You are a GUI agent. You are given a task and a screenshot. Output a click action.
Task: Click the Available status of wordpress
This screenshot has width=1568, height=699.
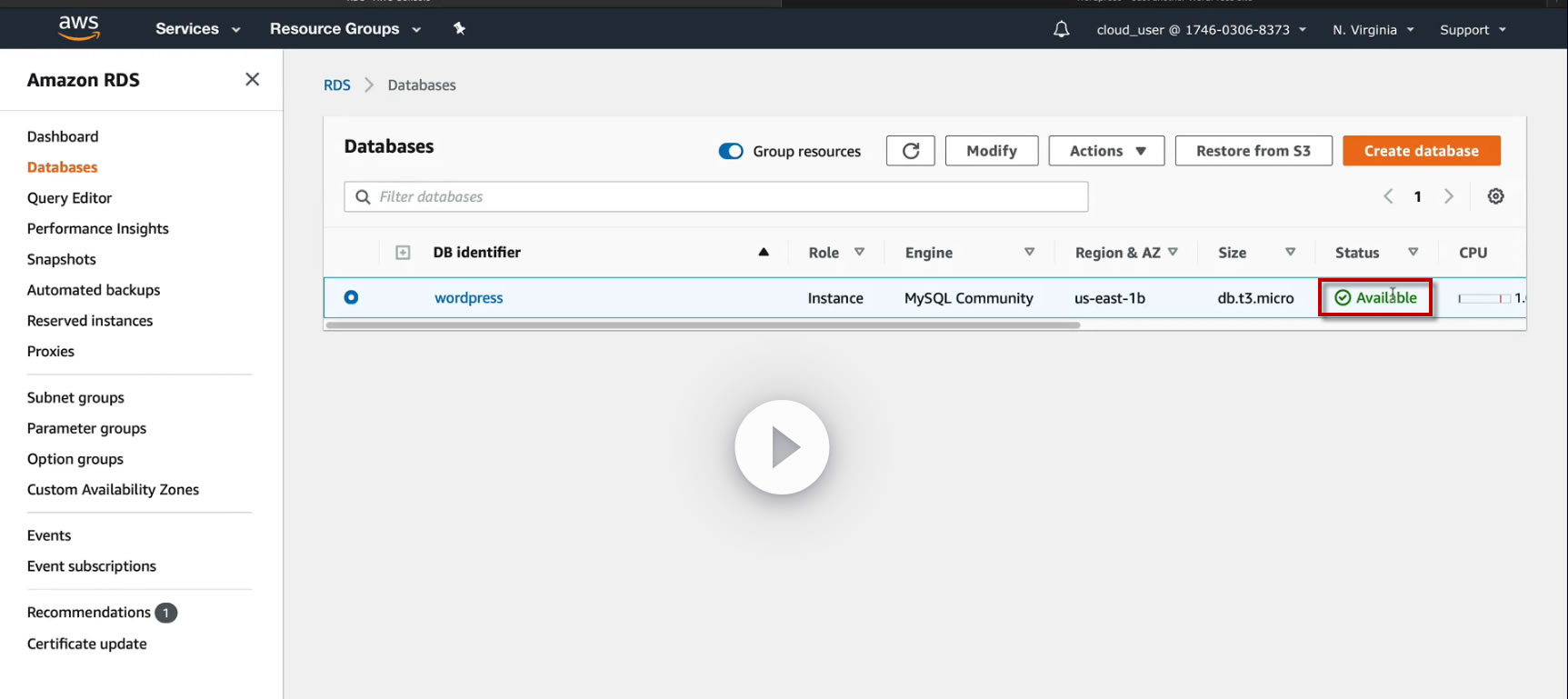pyautogui.click(x=1375, y=297)
